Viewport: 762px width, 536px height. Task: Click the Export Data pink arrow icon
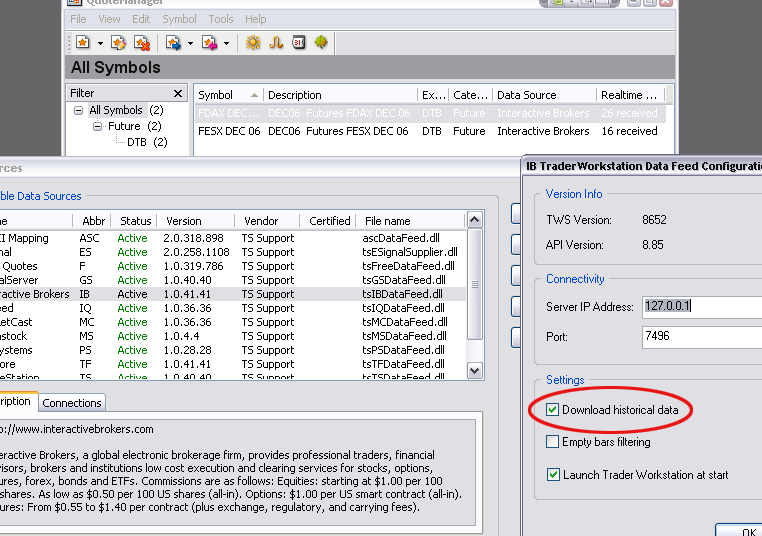click(x=209, y=43)
